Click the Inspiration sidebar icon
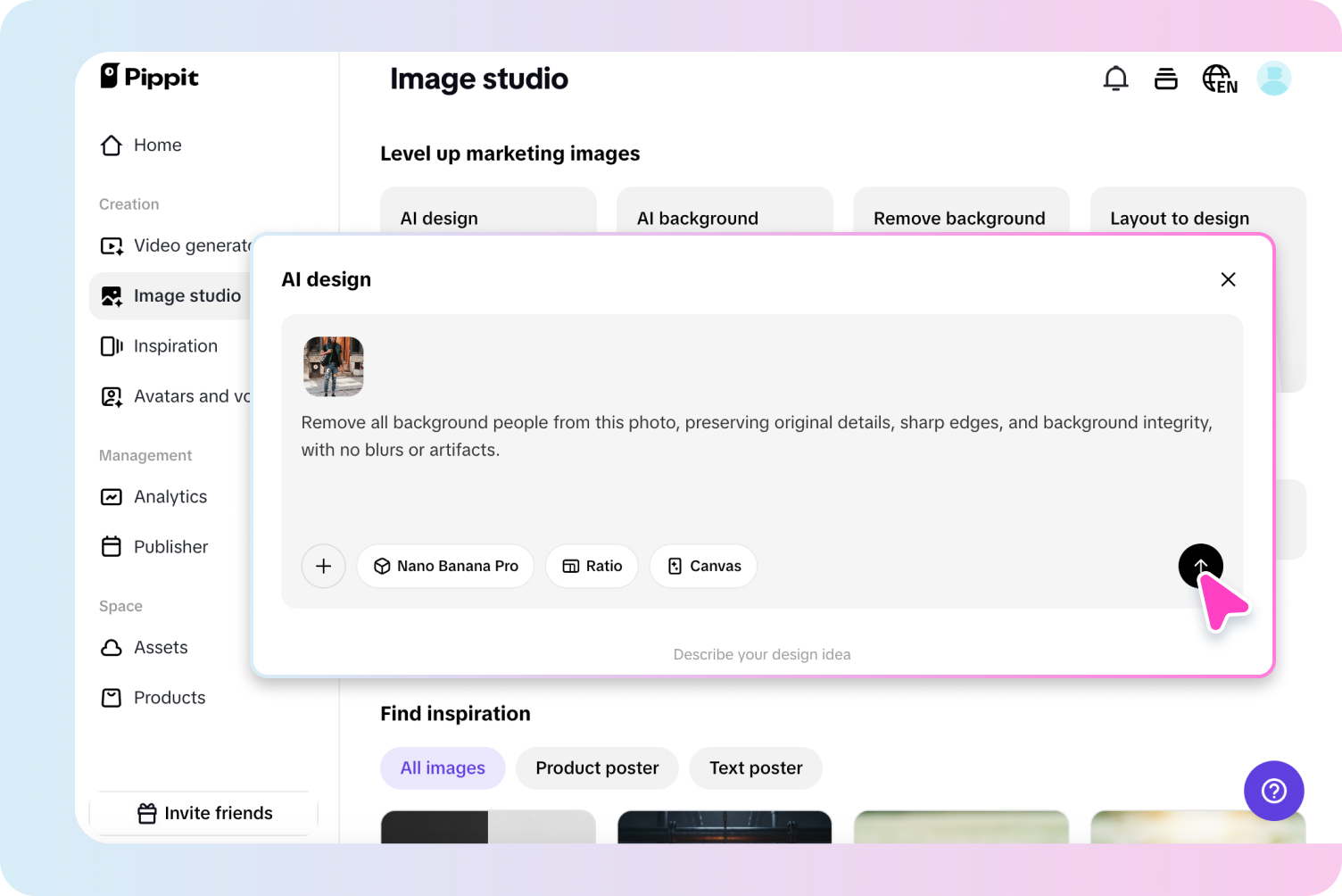1342x896 pixels. 112,345
